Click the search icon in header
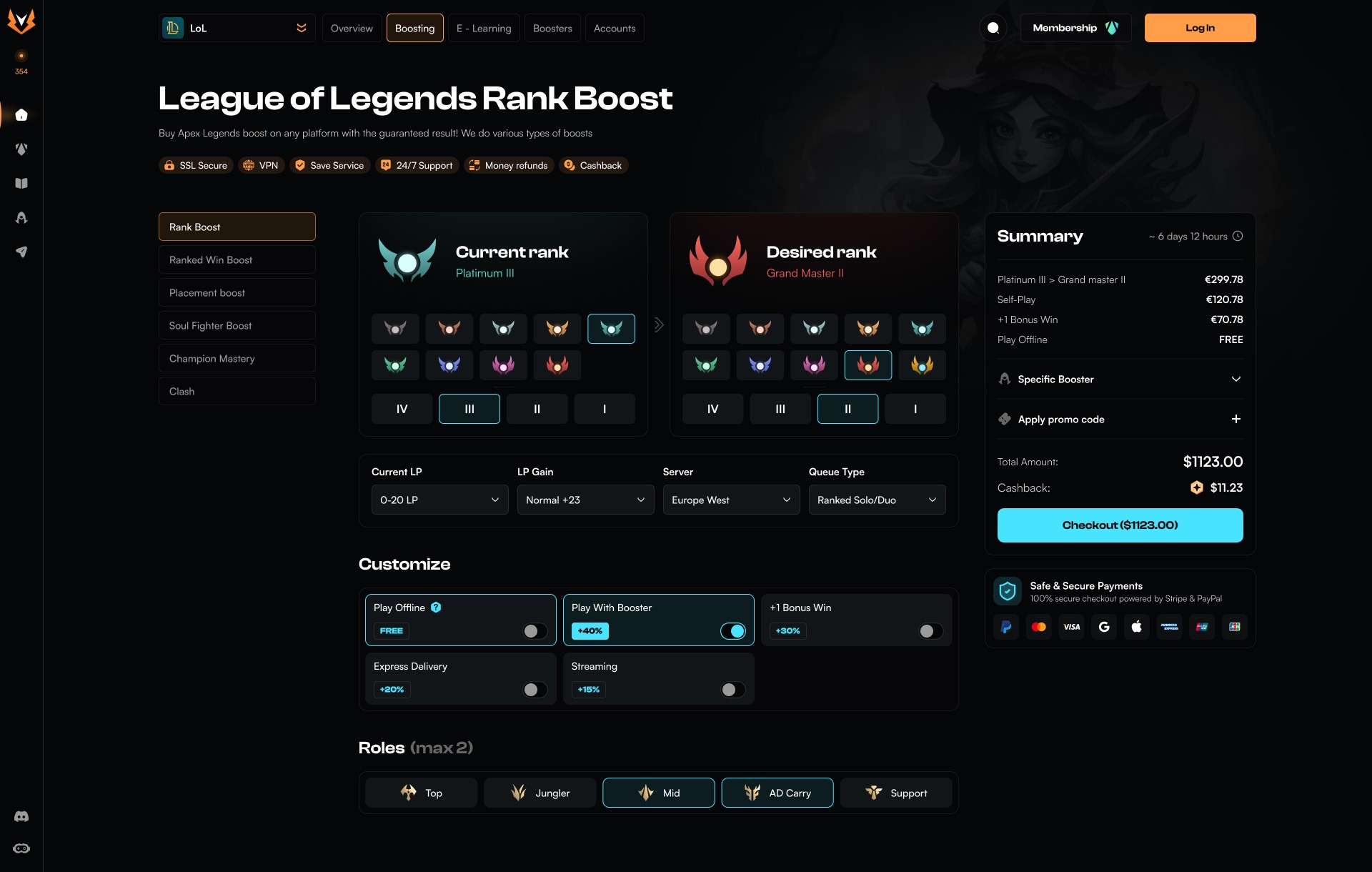The image size is (1372, 872). 993,28
